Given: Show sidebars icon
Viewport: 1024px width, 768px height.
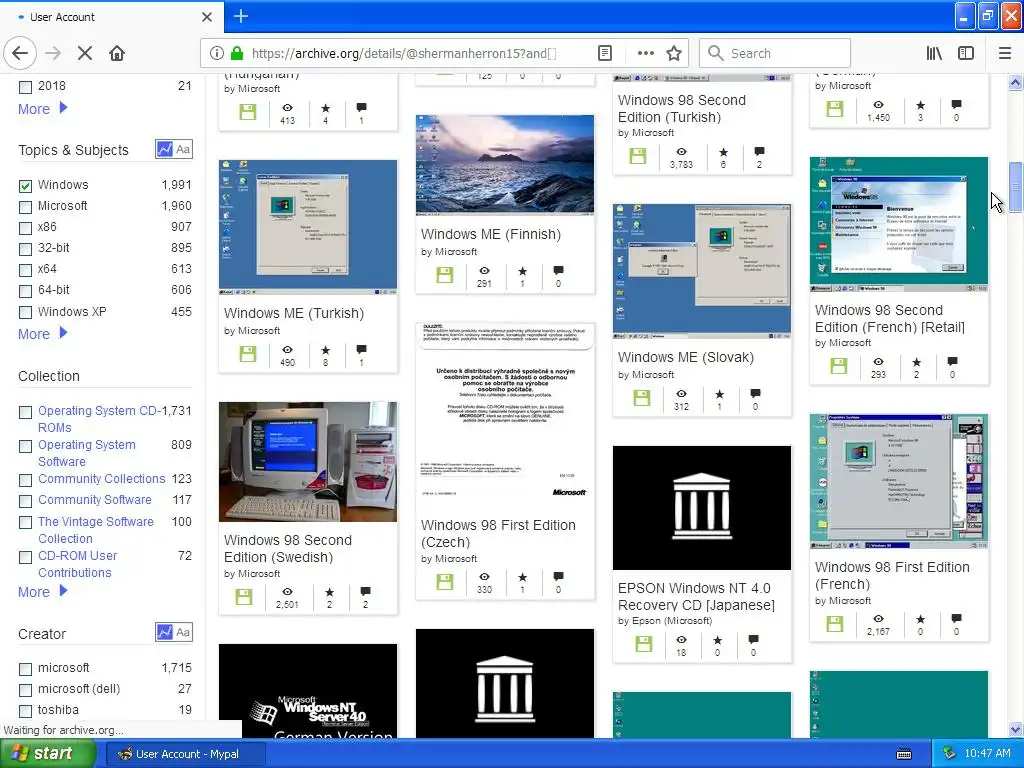Looking at the screenshot, I should [x=966, y=54].
